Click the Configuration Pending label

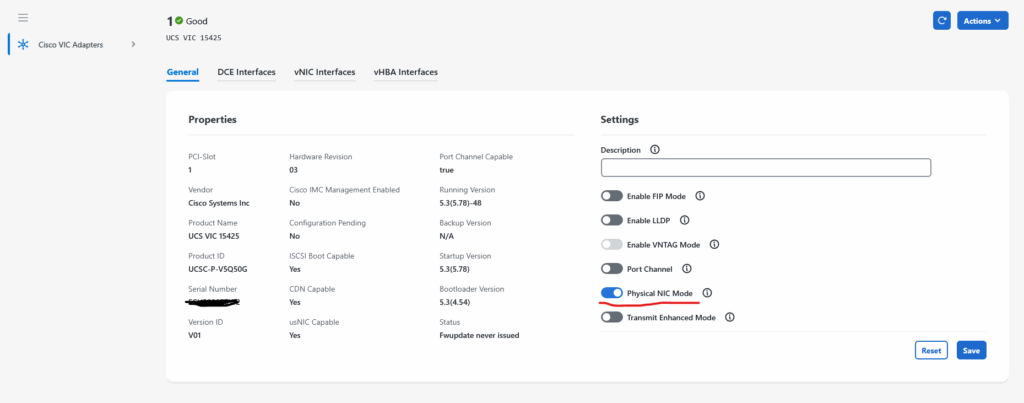(x=327, y=223)
